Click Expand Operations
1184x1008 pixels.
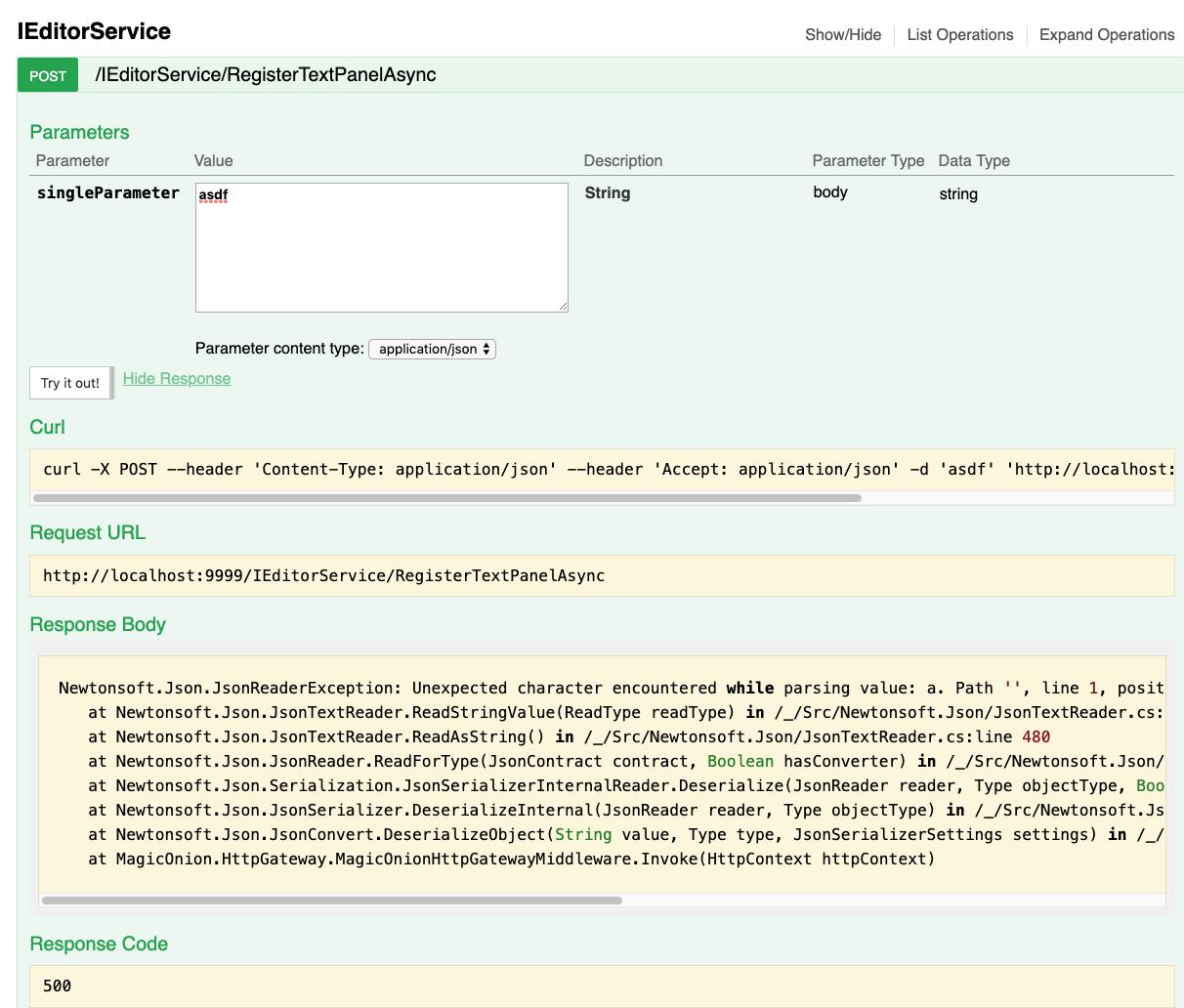(1107, 34)
